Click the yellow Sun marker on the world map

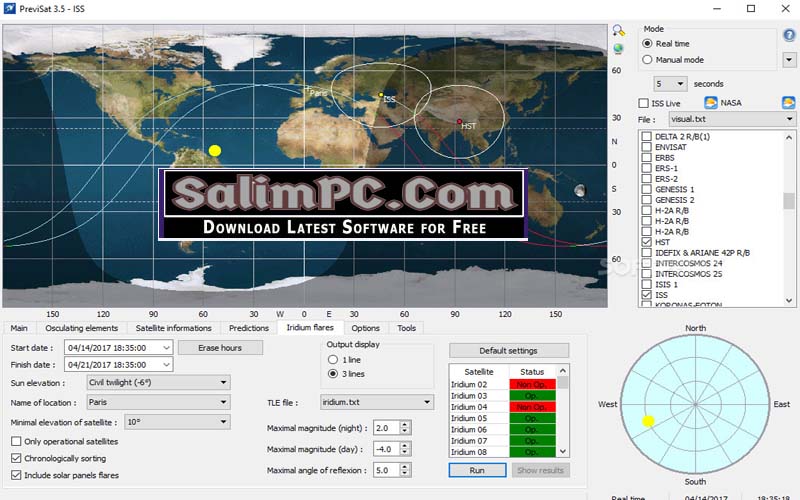215,151
